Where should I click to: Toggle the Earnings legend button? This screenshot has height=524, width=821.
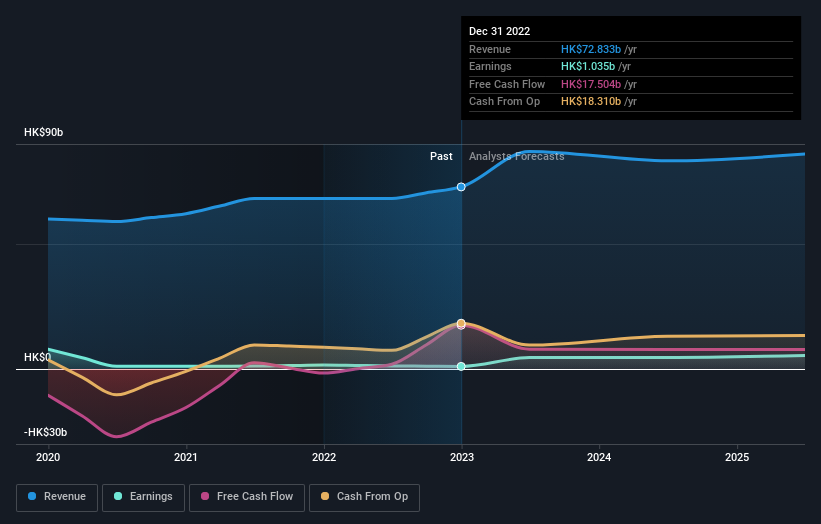coord(143,497)
